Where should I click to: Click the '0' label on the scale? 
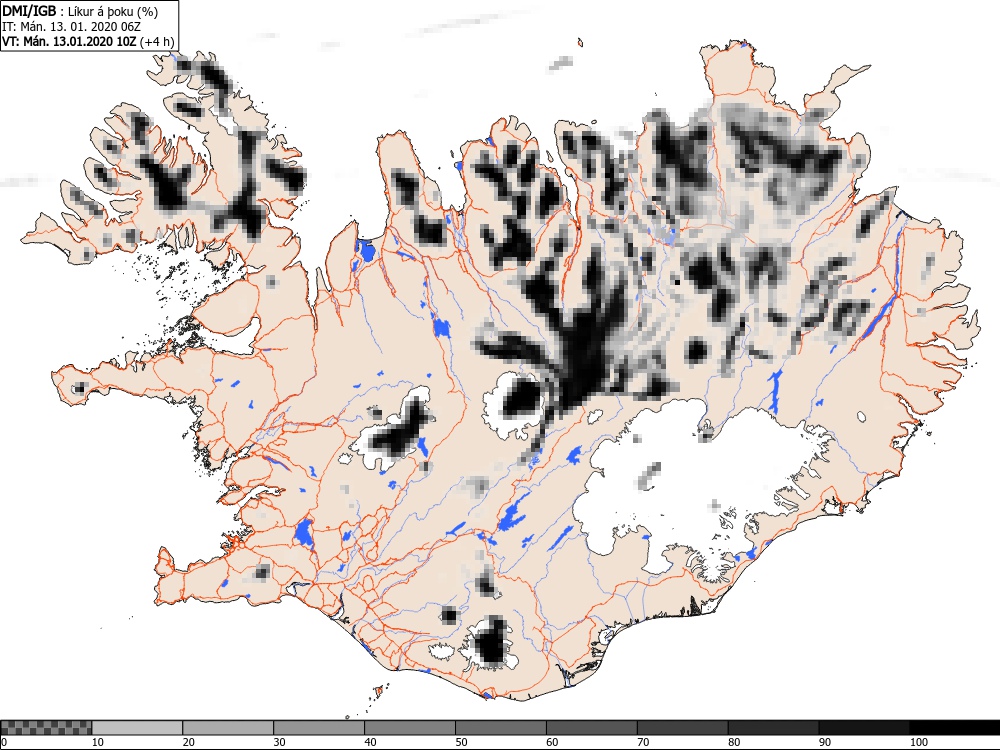point(4,742)
